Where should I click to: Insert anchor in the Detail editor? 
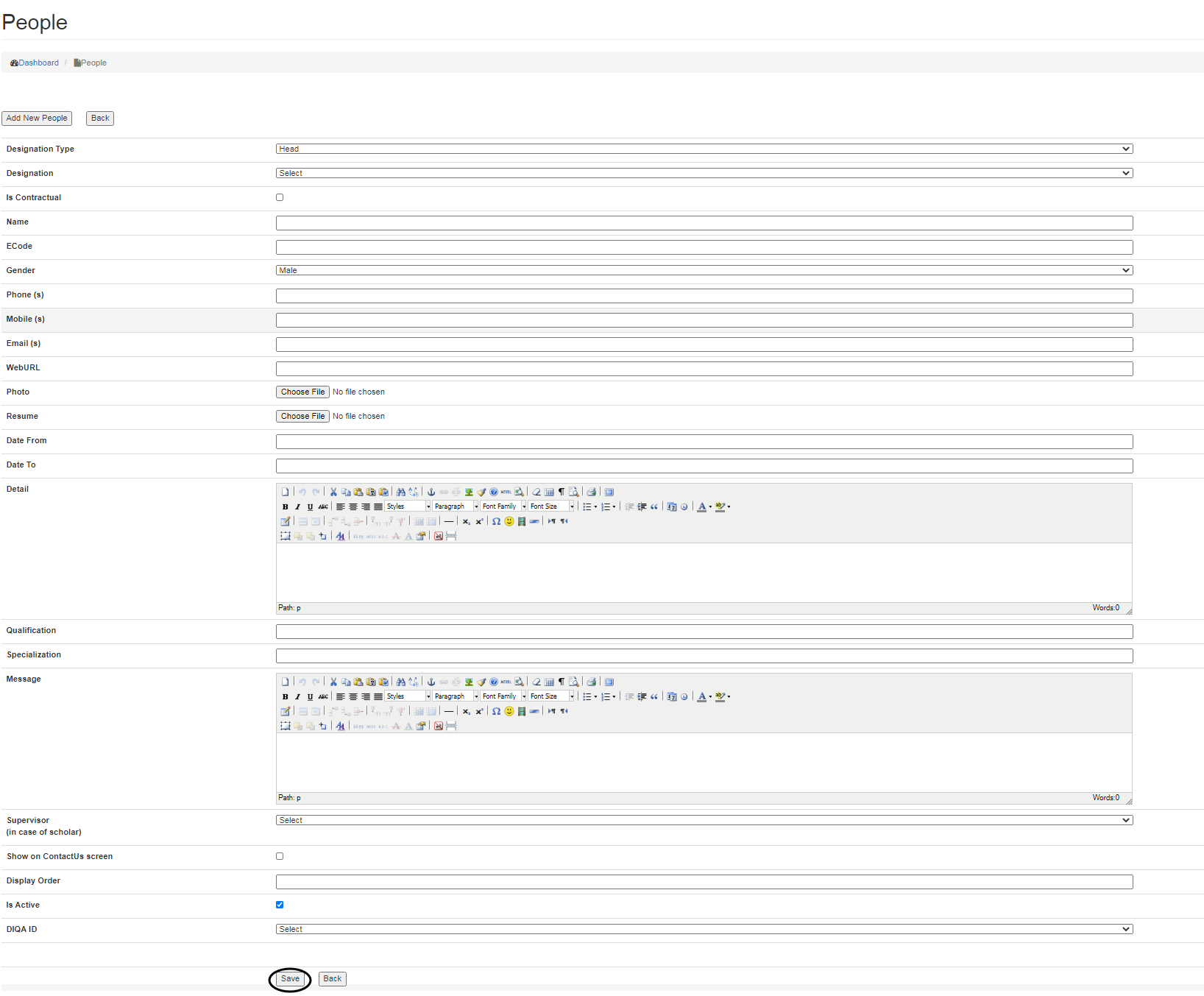(x=431, y=492)
